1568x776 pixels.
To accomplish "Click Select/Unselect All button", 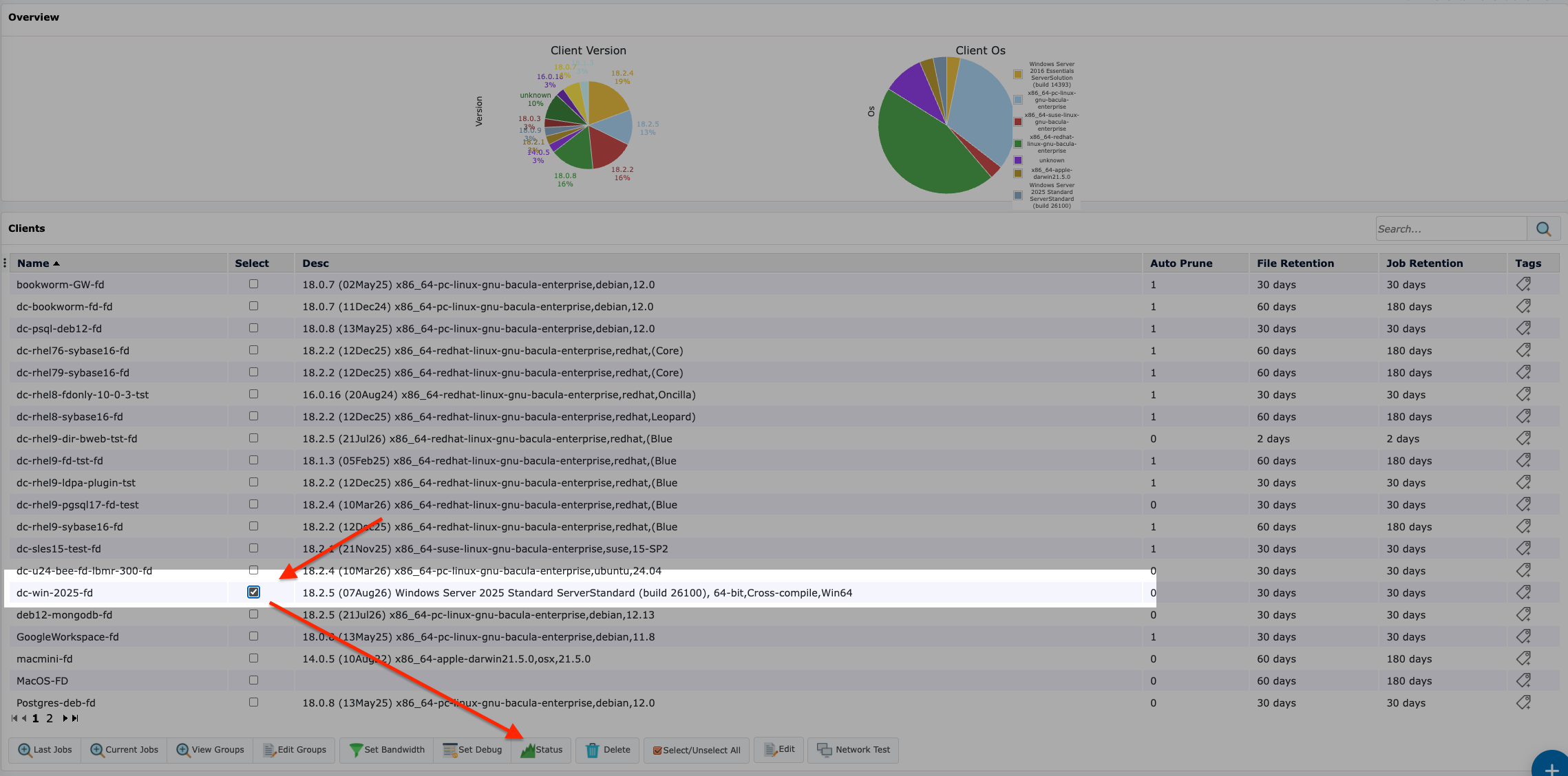I will tap(696, 750).
